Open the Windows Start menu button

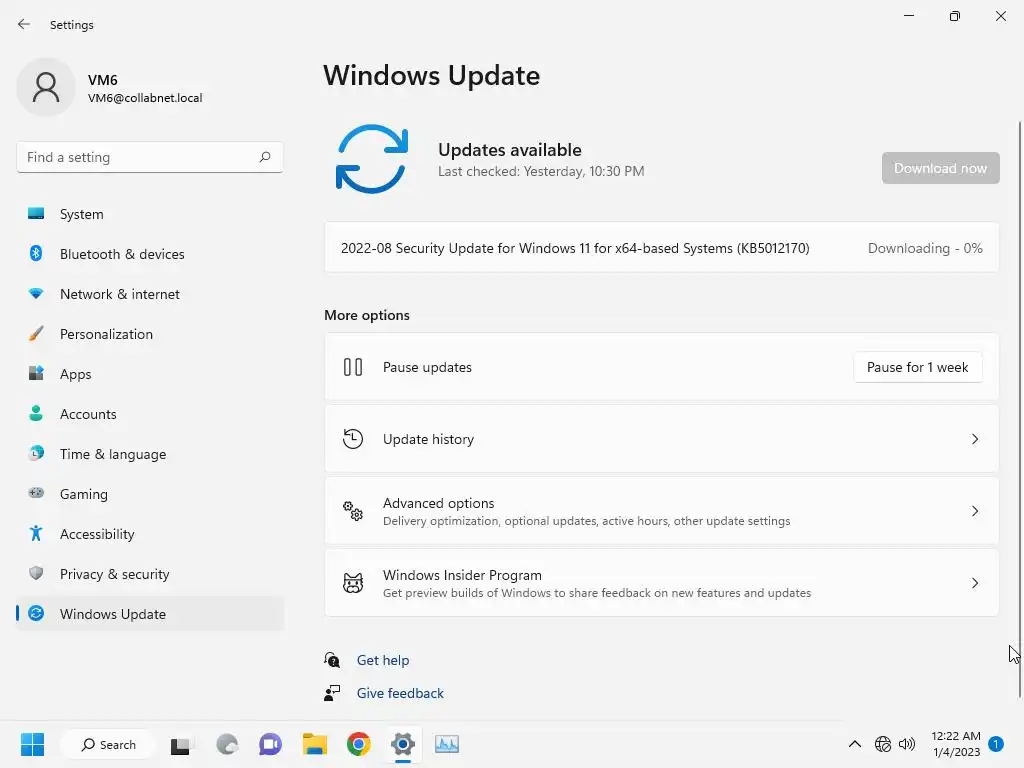point(32,744)
